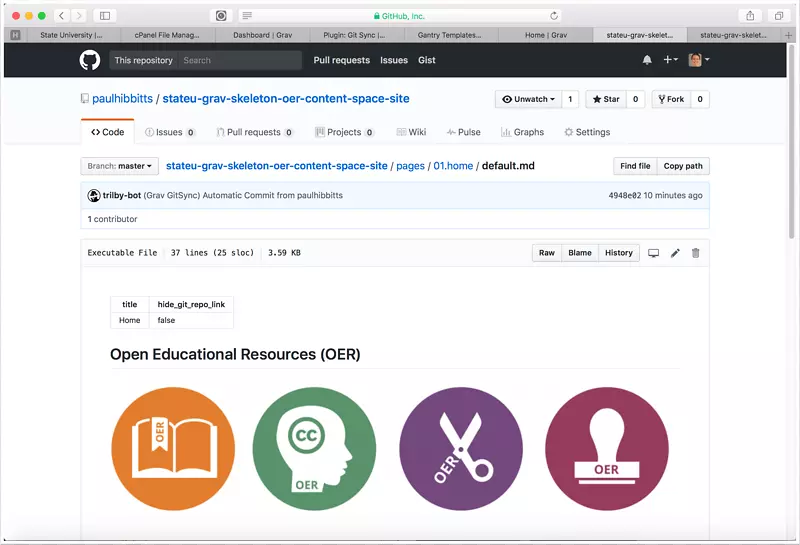Delete file using trash can icon

tap(696, 253)
